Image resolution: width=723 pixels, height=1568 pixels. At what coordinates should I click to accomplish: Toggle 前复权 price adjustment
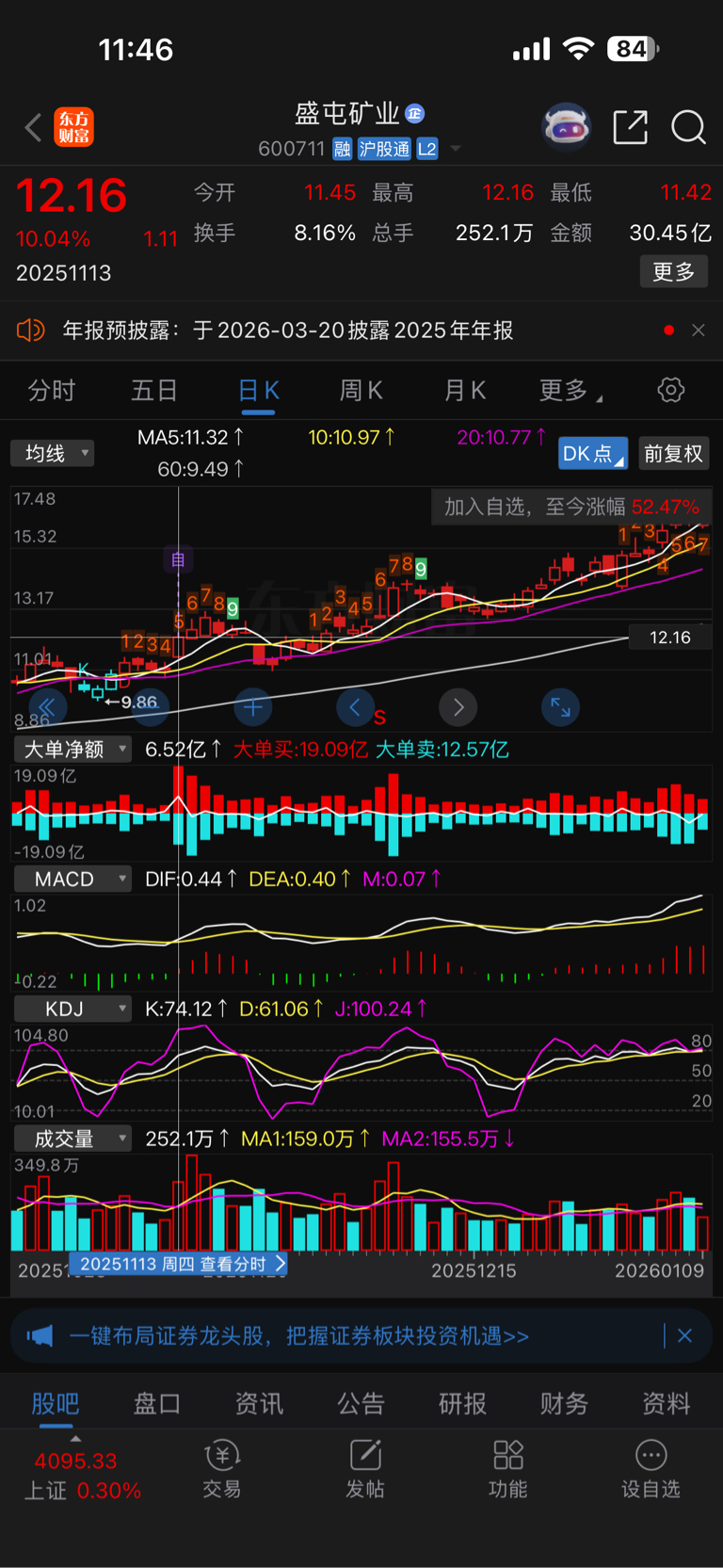[x=674, y=453]
